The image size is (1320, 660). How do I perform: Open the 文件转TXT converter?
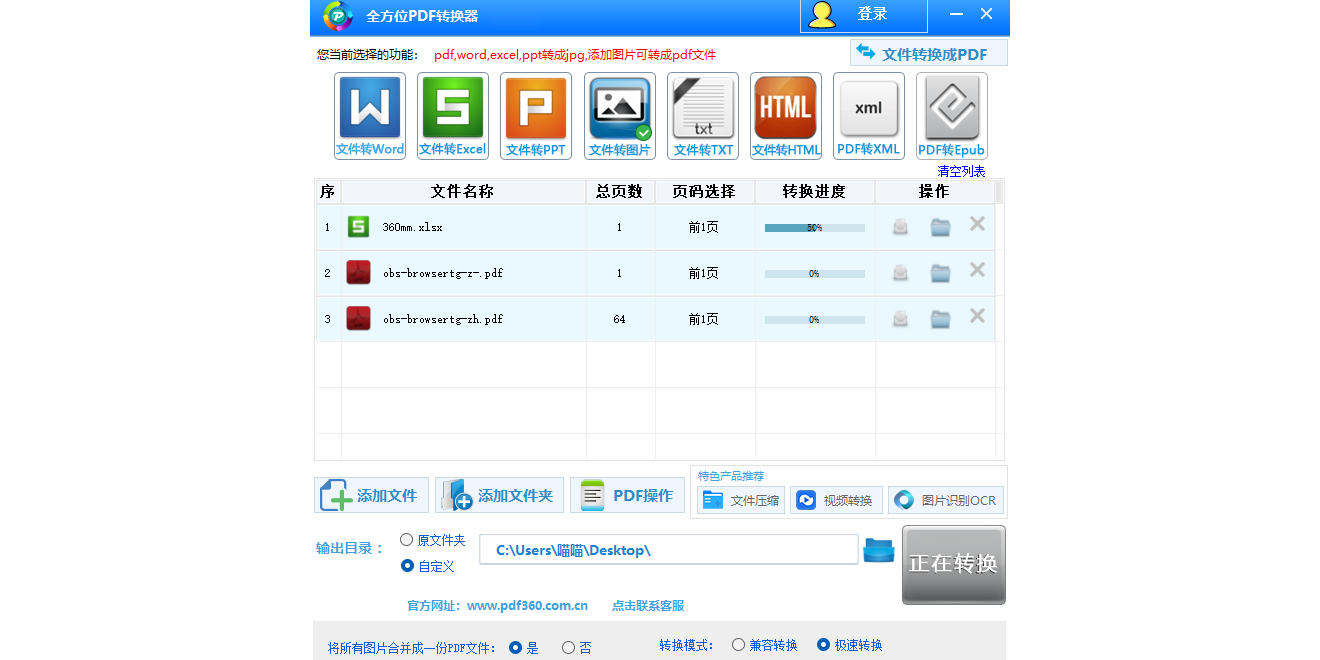(702, 115)
